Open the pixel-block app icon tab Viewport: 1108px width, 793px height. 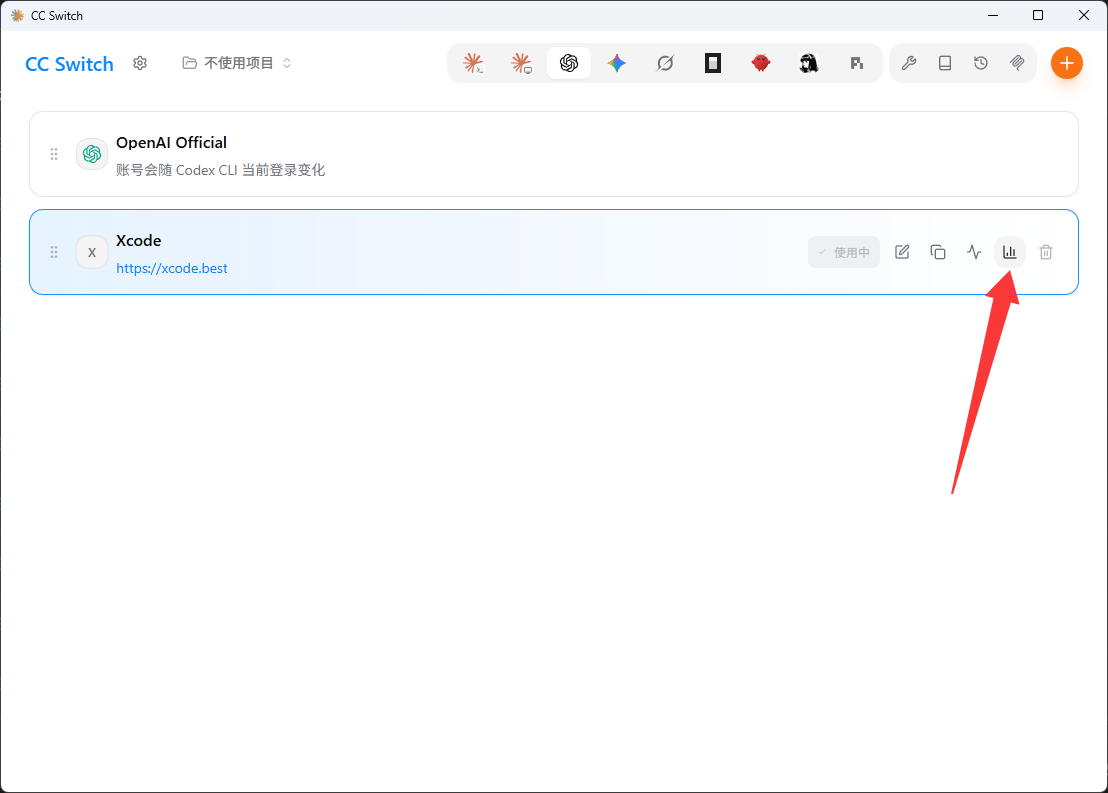point(856,64)
